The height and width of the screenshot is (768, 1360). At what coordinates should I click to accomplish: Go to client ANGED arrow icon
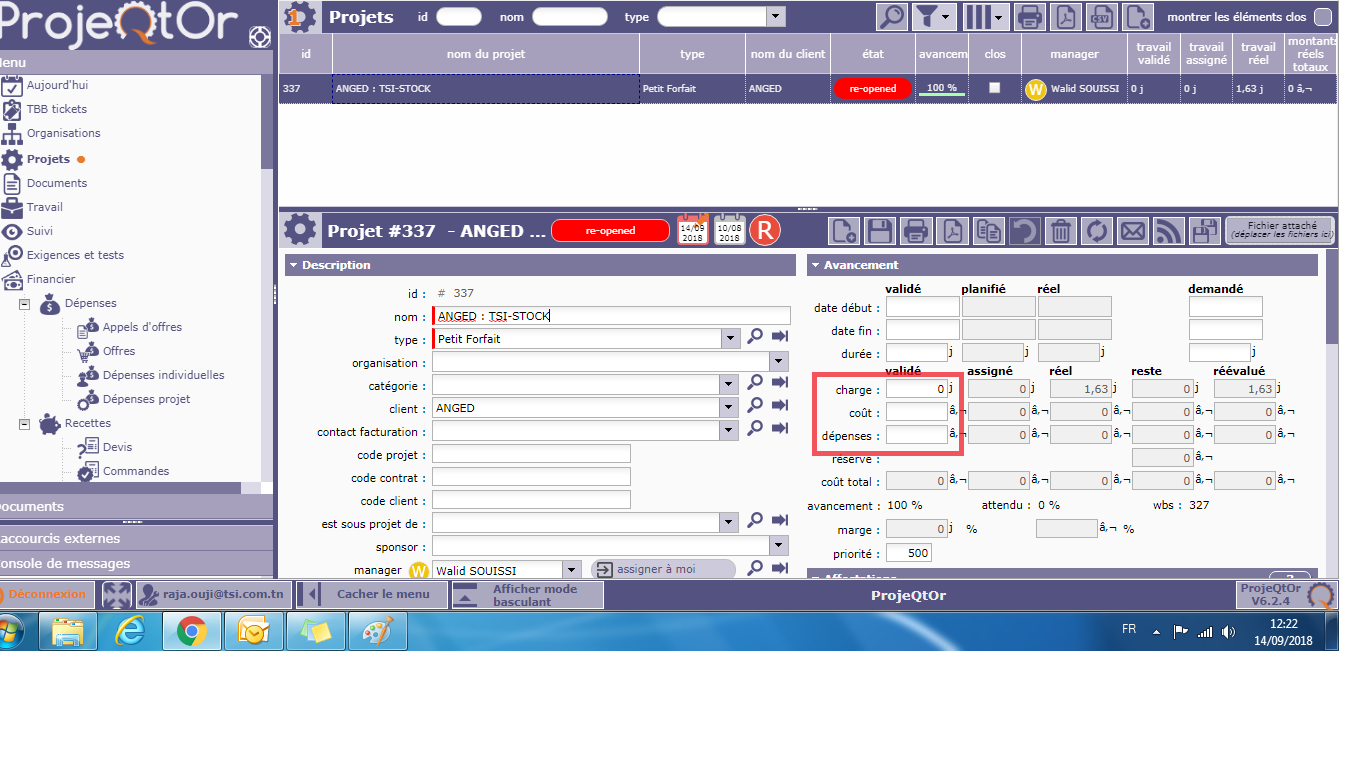(x=780, y=405)
